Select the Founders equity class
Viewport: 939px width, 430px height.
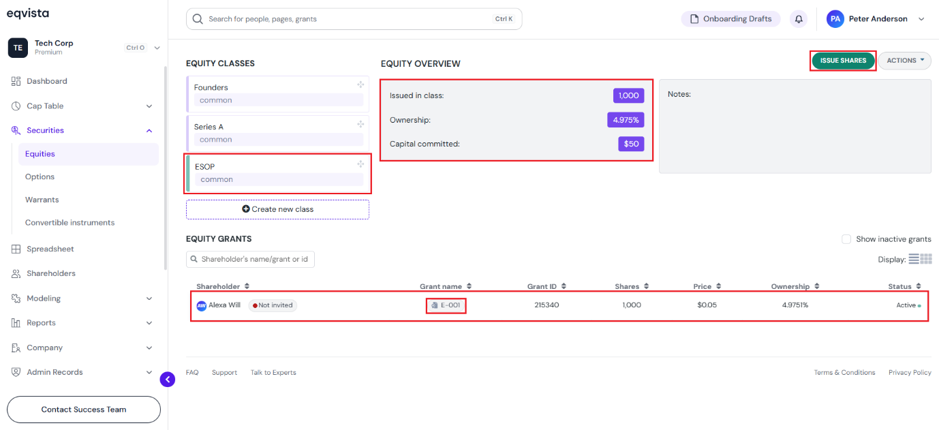tap(278, 93)
